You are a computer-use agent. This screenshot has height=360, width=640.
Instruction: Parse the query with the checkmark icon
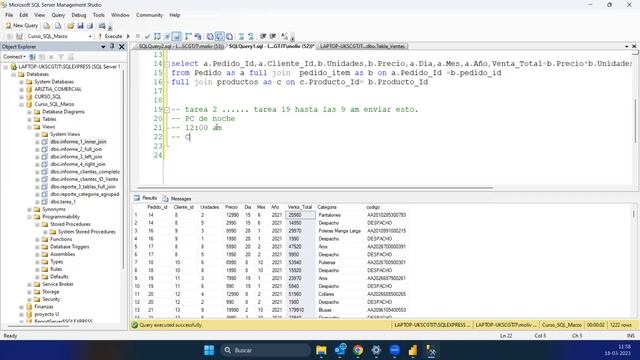coord(147,36)
